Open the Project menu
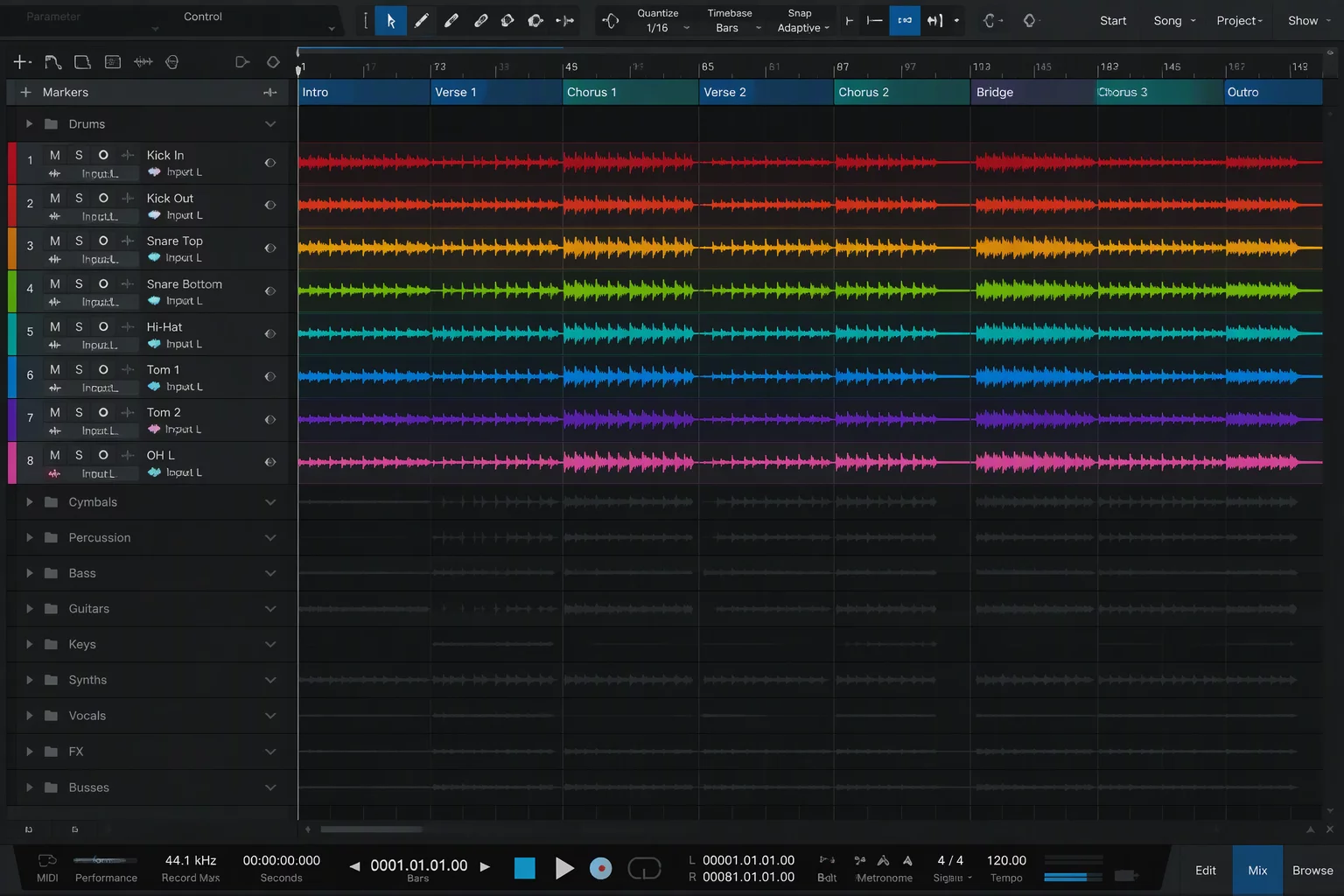This screenshot has width=1344, height=896. [1239, 20]
